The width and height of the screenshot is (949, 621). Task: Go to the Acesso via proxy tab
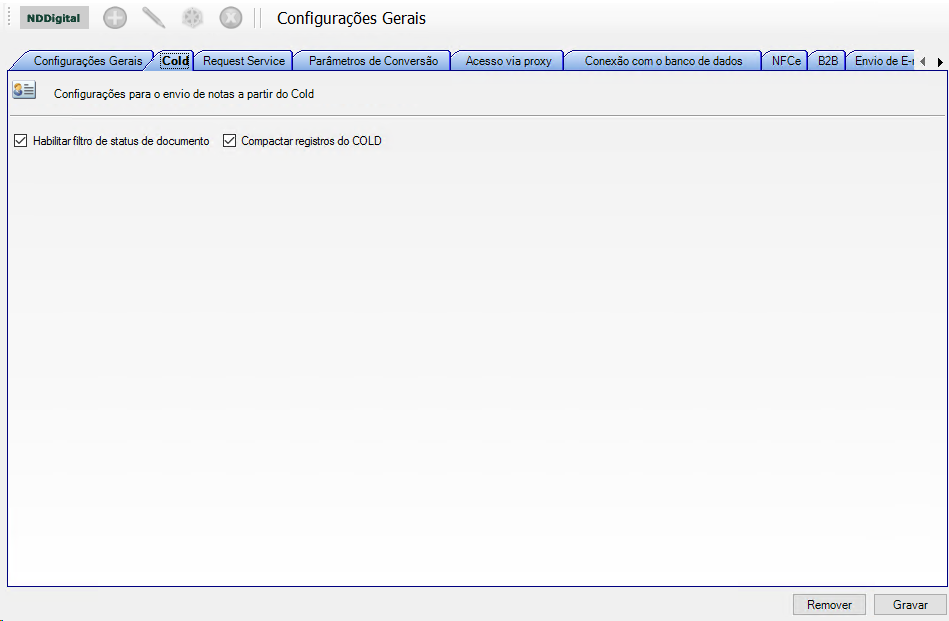508,61
